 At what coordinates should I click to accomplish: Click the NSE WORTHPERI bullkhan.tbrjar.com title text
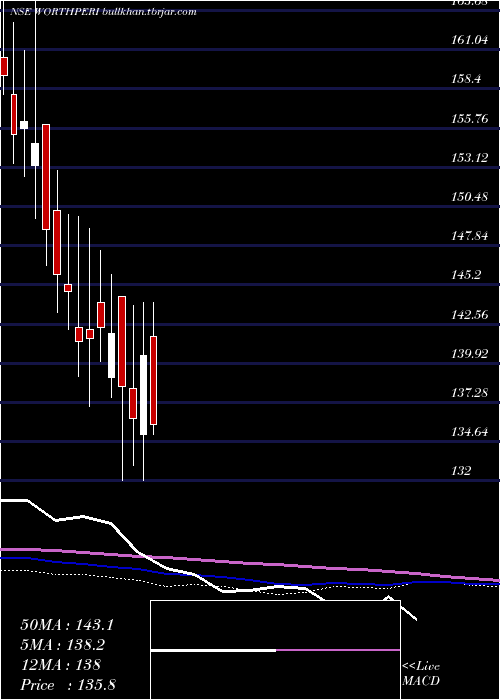pyautogui.click(x=103, y=12)
